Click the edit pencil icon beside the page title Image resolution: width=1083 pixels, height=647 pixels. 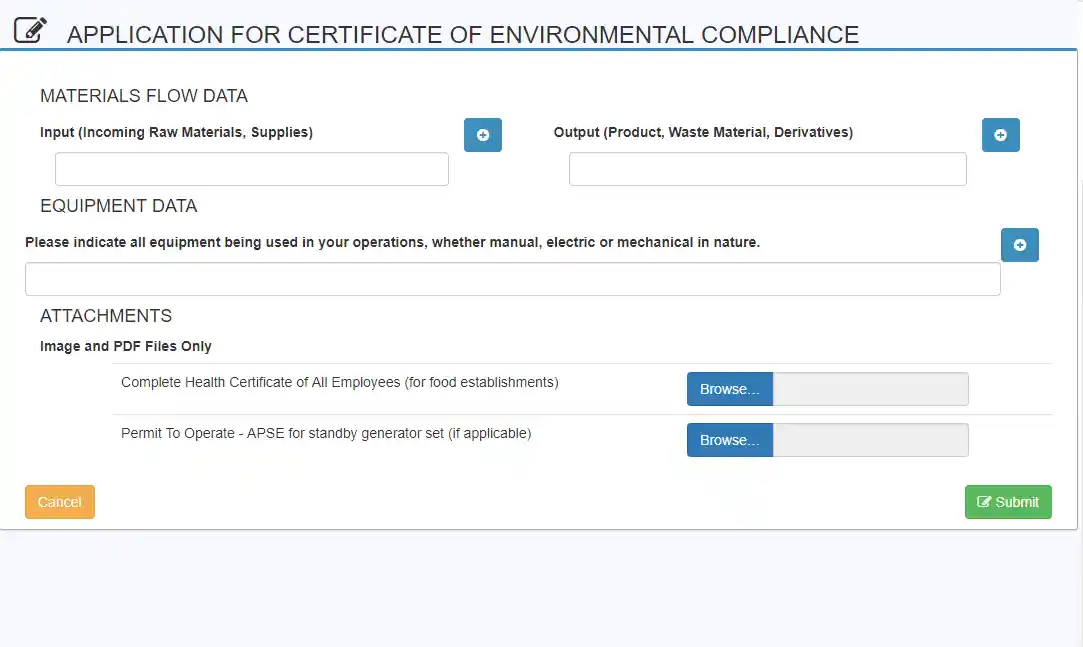pyautogui.click(x=30, y=30)
